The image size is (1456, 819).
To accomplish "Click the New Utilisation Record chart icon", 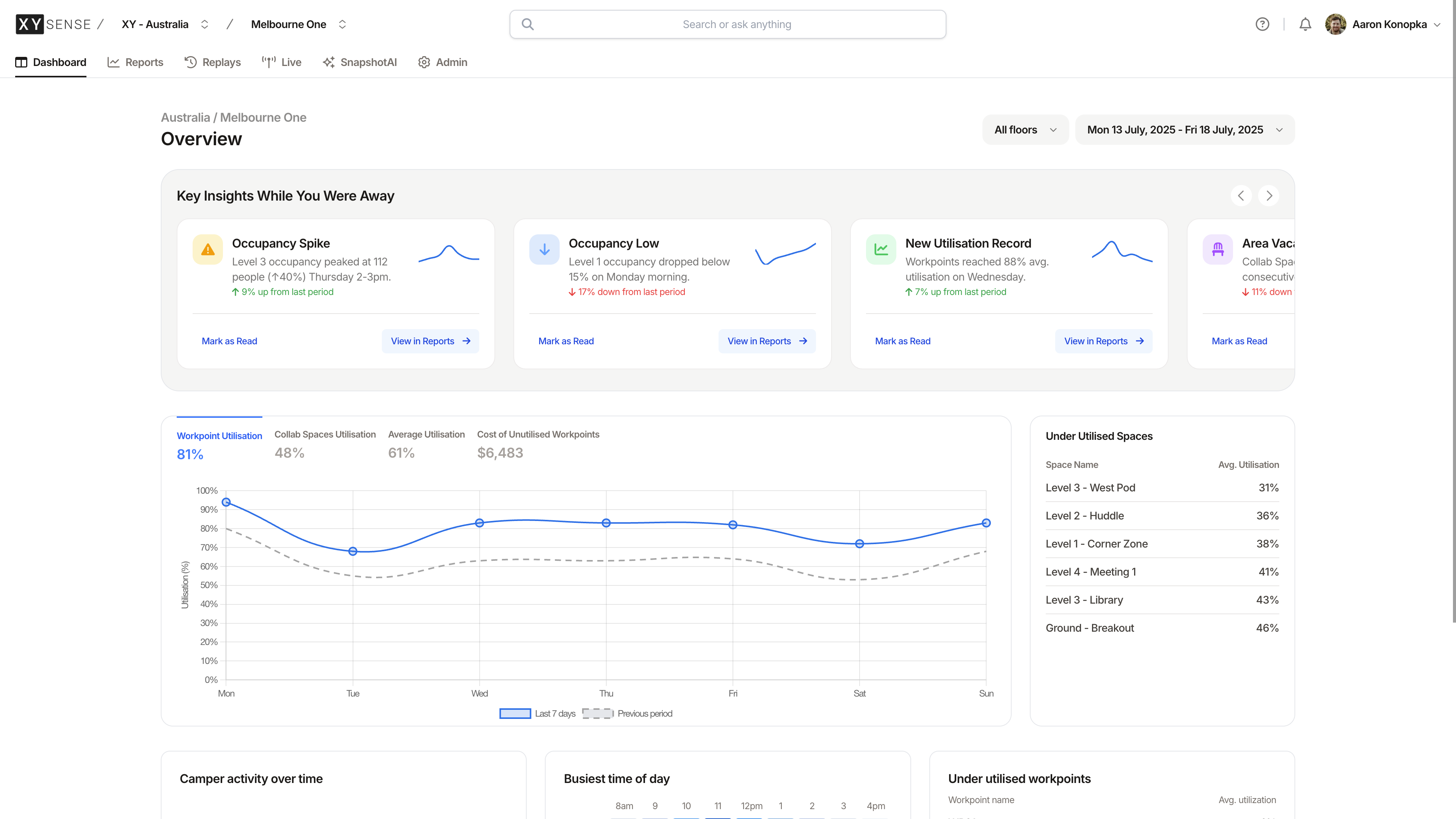I will click(x=880, y=249).
